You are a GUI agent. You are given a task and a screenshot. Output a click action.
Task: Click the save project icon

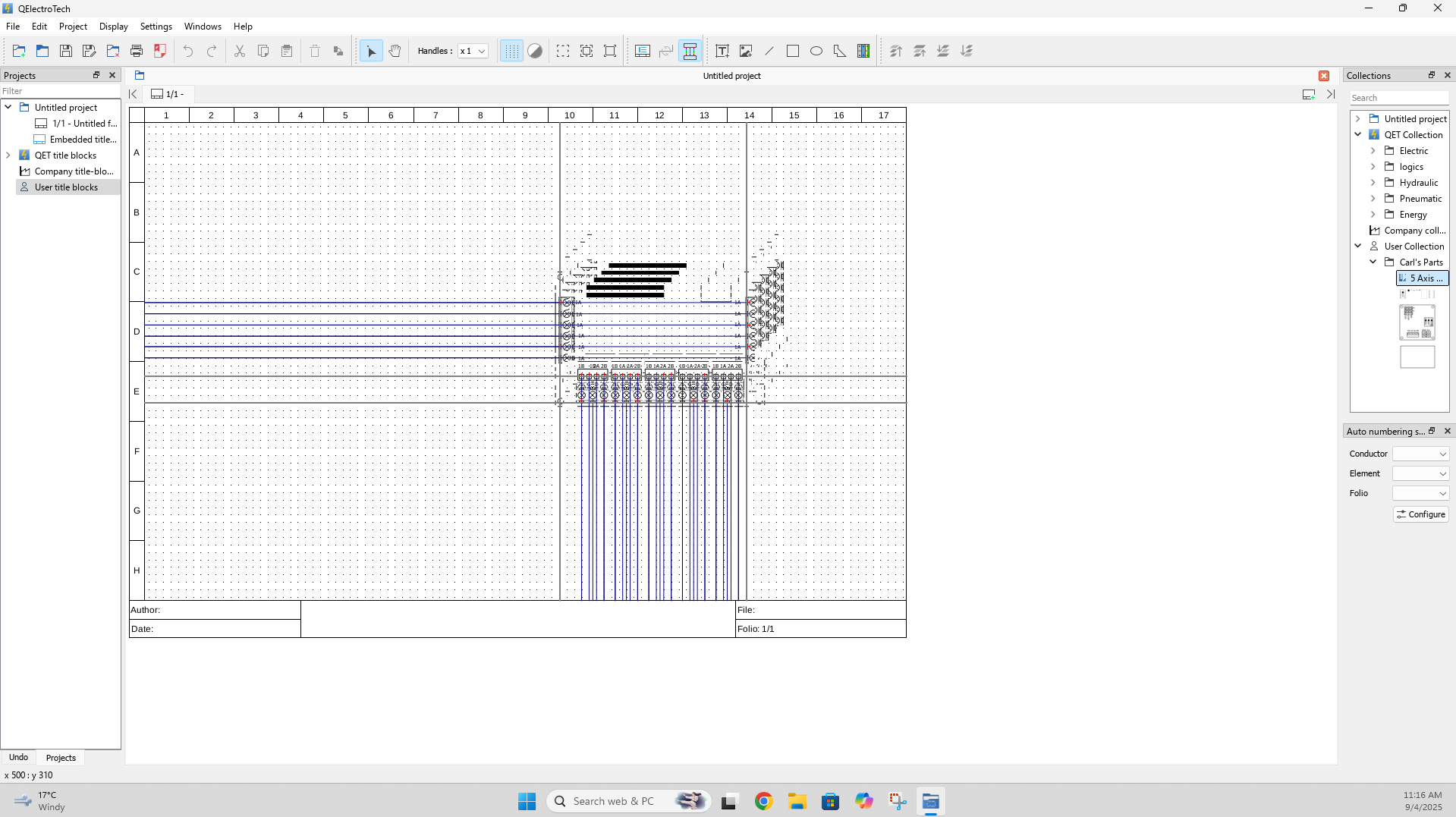click(66, 52)
